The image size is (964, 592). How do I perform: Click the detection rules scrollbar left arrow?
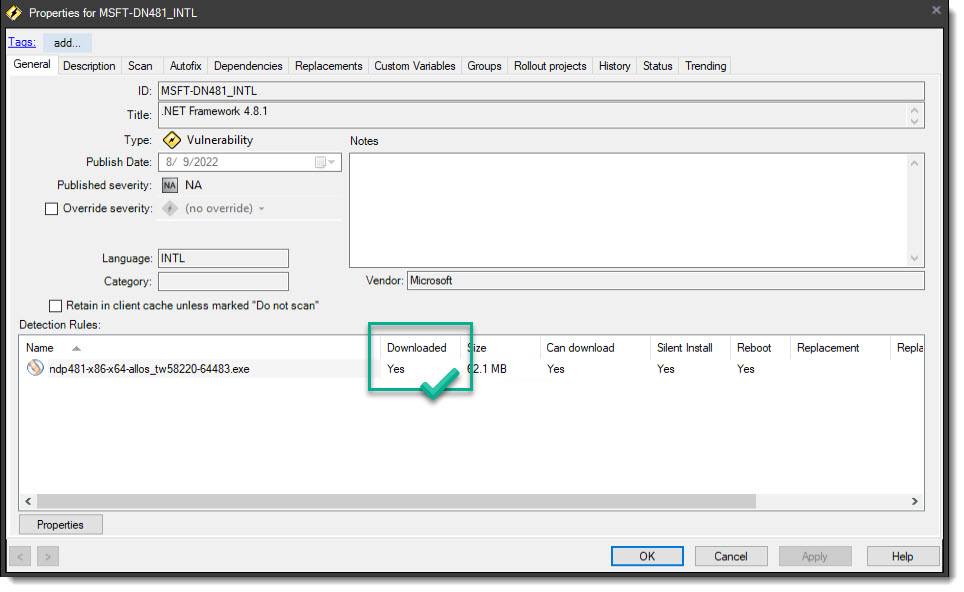coord(28,501)
